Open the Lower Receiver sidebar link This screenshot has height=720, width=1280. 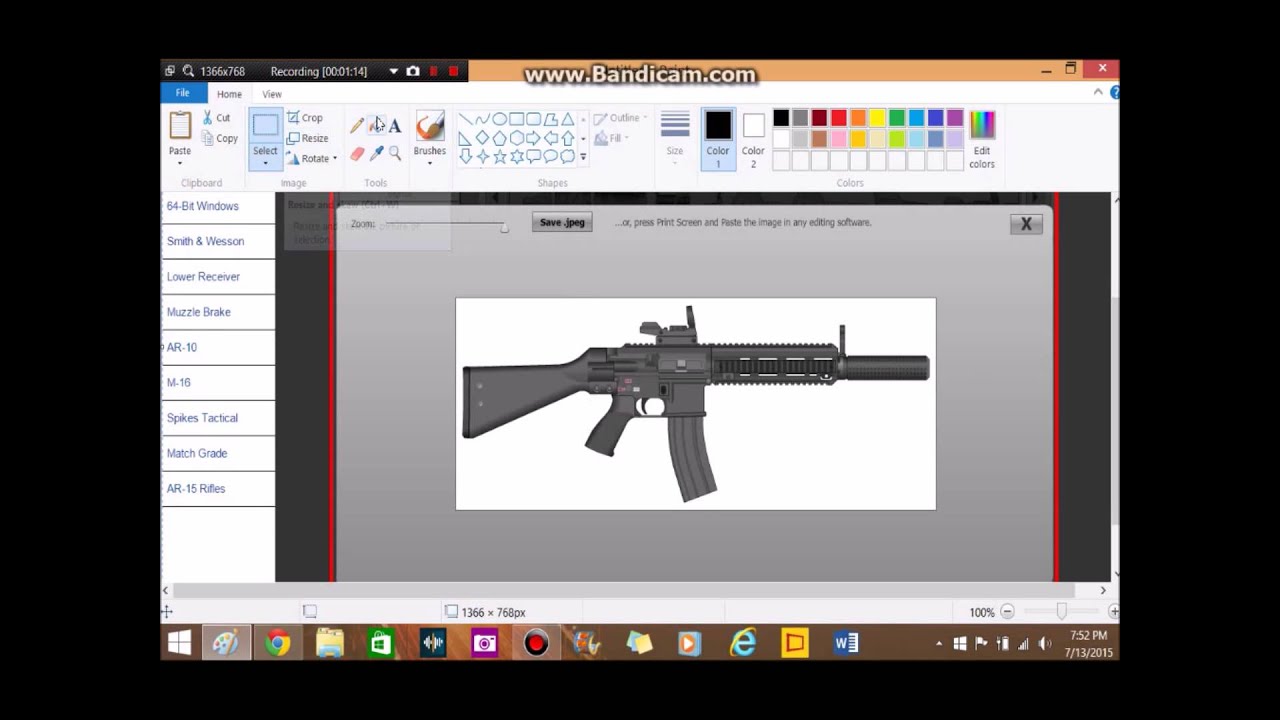tap(203, 277)
